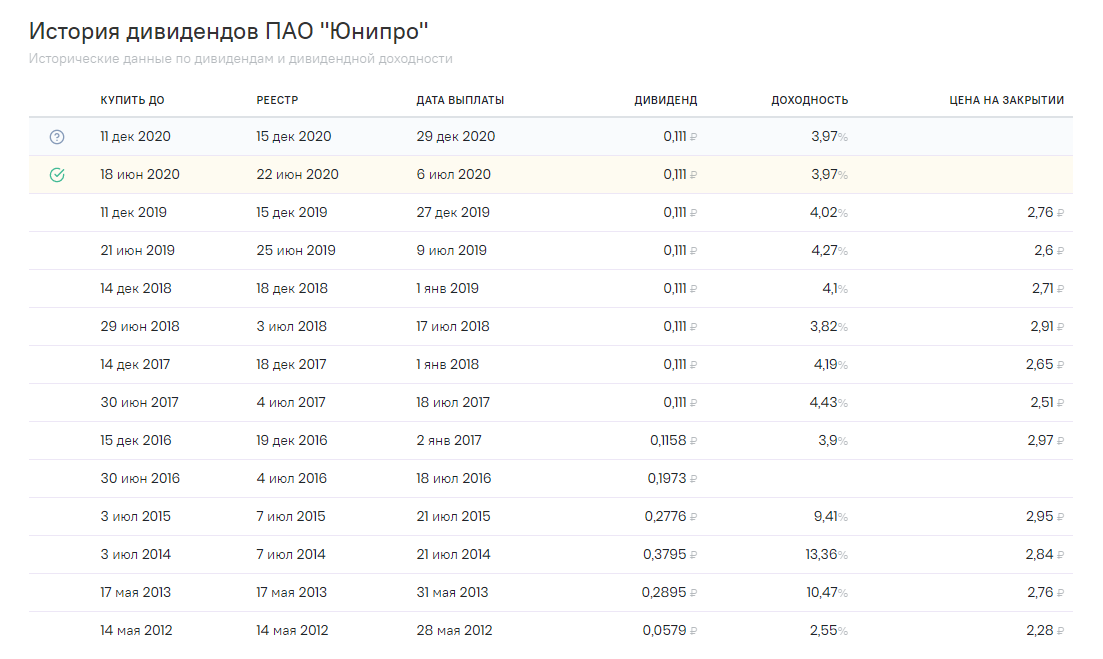Click the closing price 2,91 ₽

tap(1047, 326)
